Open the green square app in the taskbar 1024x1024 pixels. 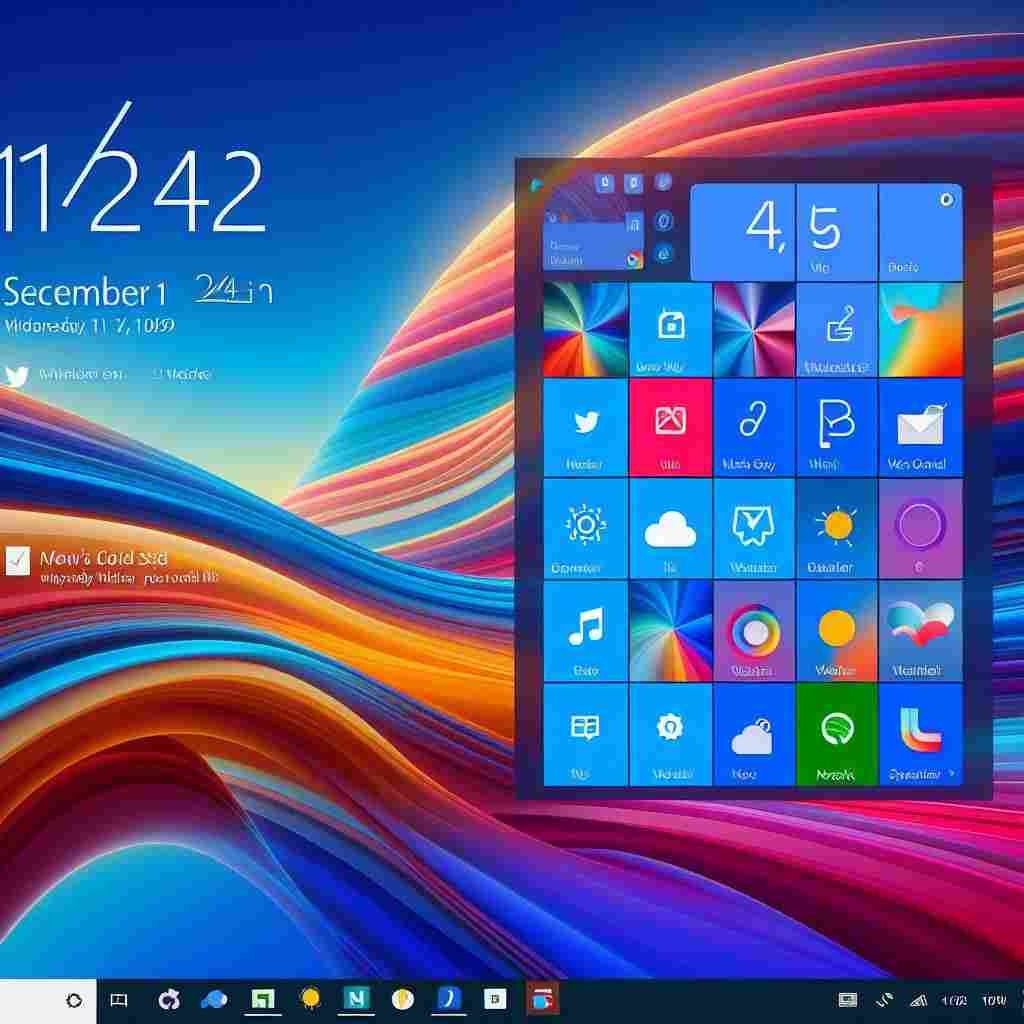tap(263, 999)
